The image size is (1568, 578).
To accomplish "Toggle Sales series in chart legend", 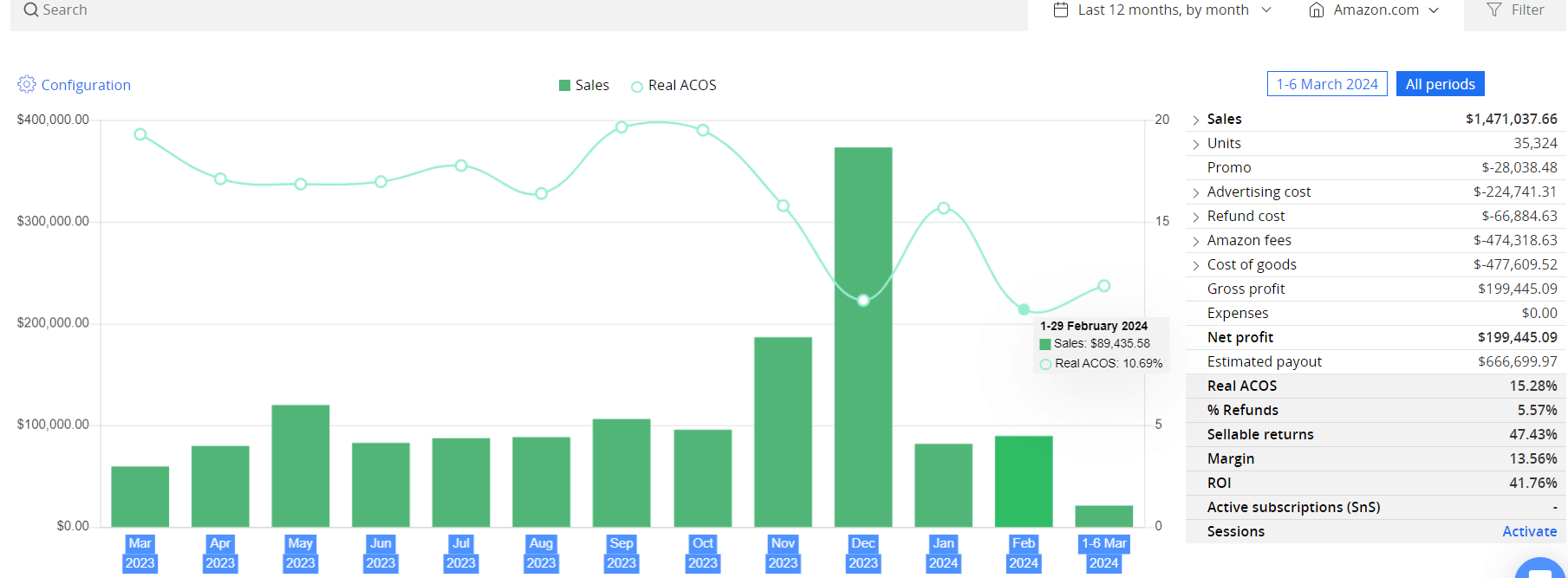I will point(584,85).
